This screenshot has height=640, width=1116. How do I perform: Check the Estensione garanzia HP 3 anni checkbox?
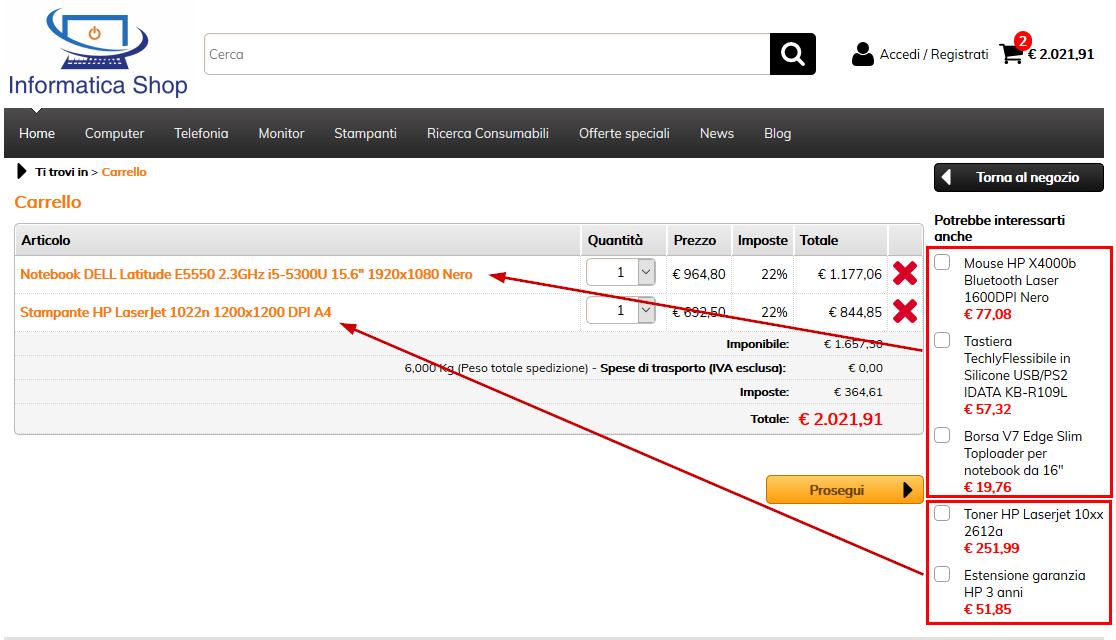pyautogui.click(x=942, y=575)
